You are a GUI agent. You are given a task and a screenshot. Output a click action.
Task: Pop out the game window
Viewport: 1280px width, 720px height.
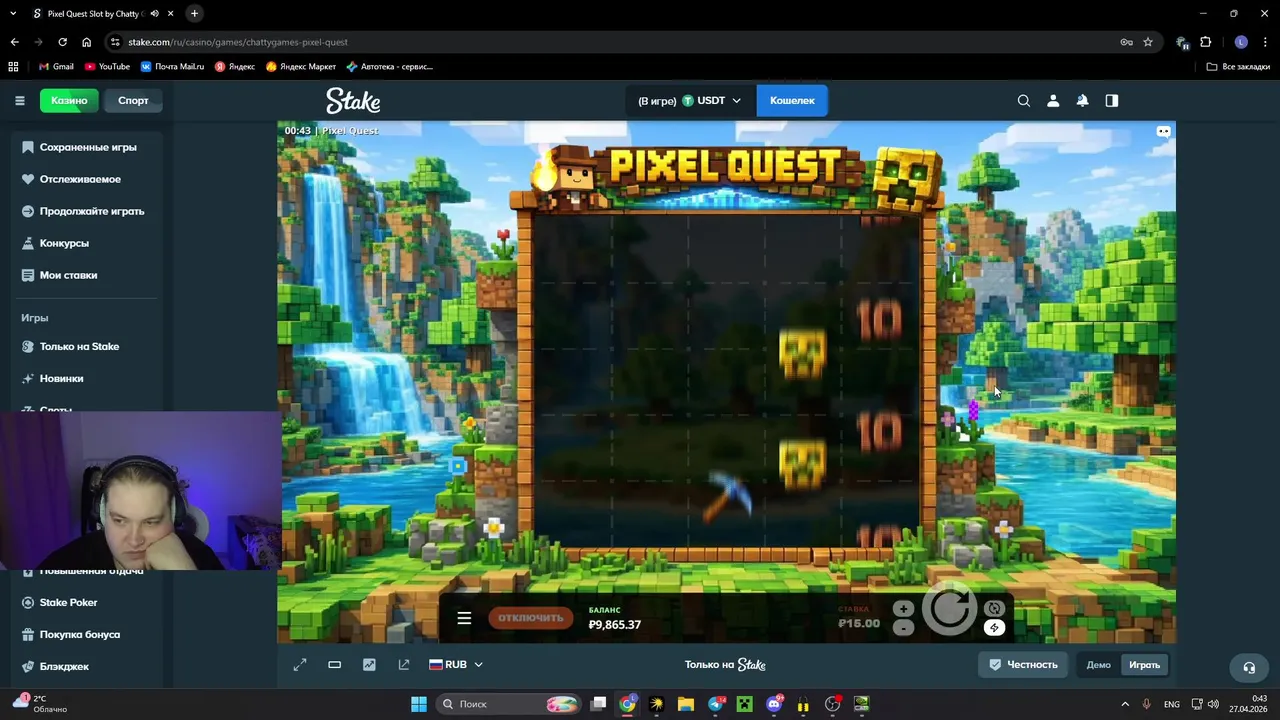404,665
